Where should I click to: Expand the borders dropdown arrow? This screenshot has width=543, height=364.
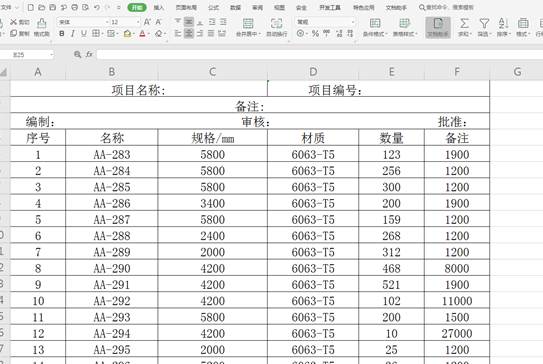[x=102, y=34]
